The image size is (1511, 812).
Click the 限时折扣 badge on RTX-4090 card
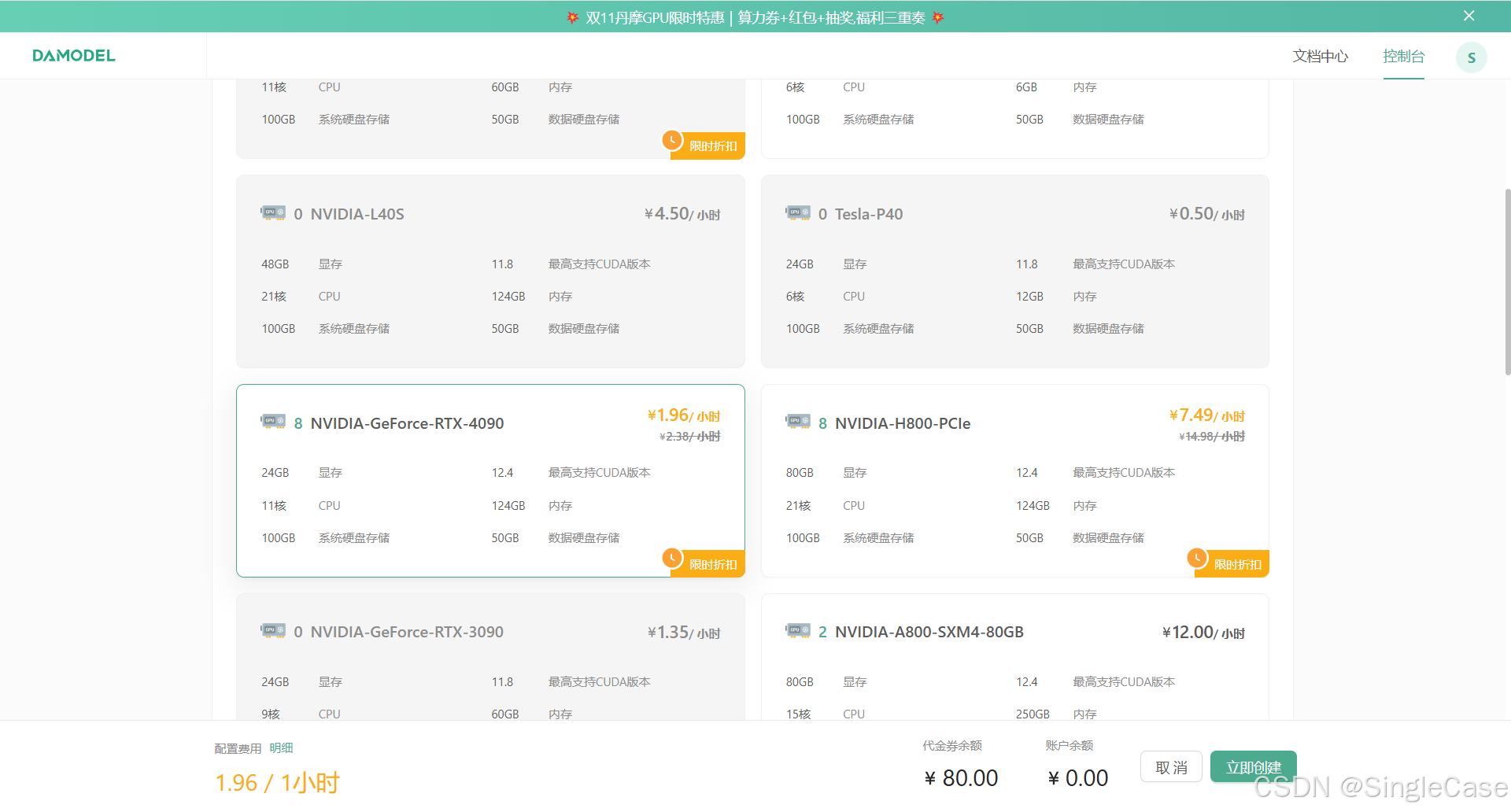coord(703,563)
